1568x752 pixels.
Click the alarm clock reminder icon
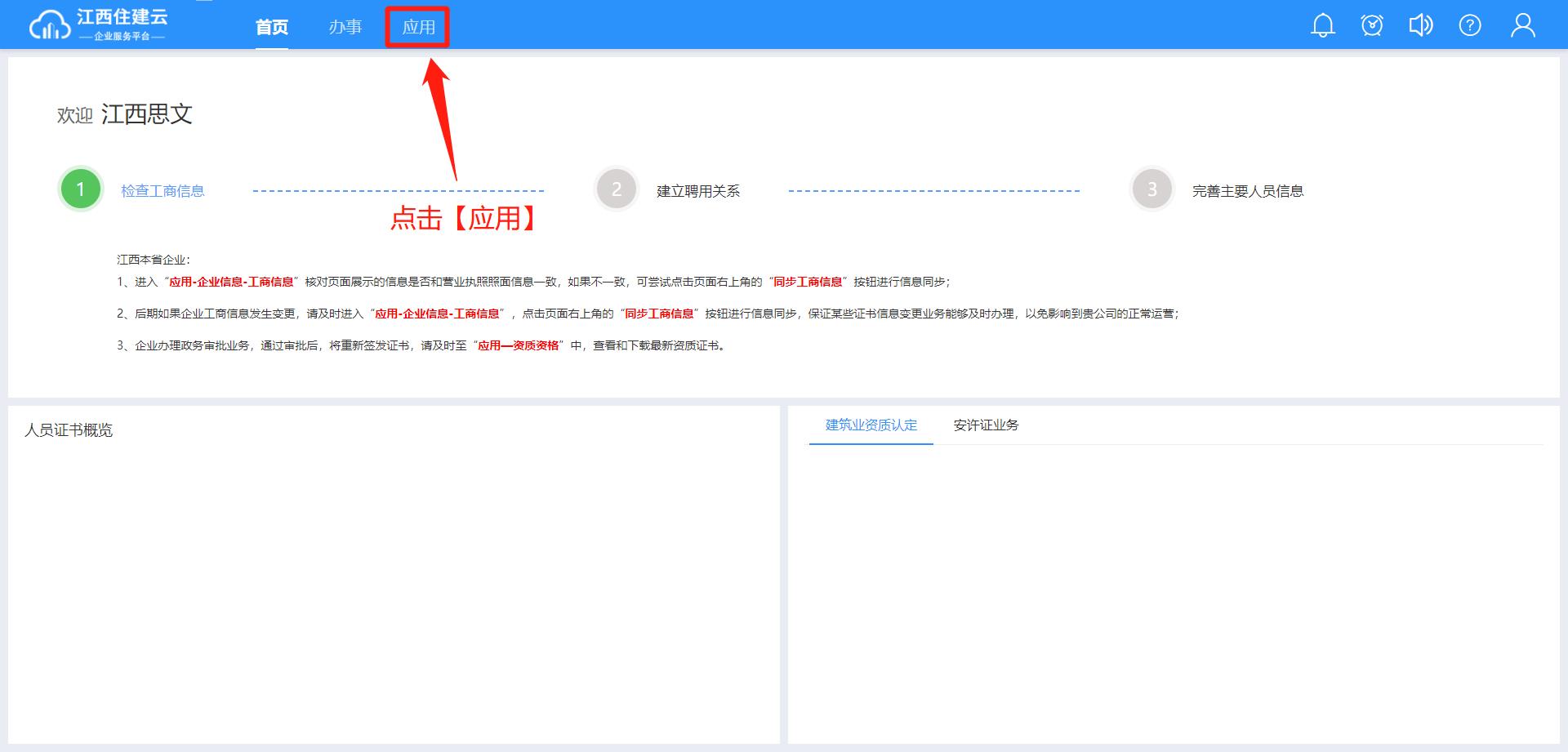[1372, 25]
